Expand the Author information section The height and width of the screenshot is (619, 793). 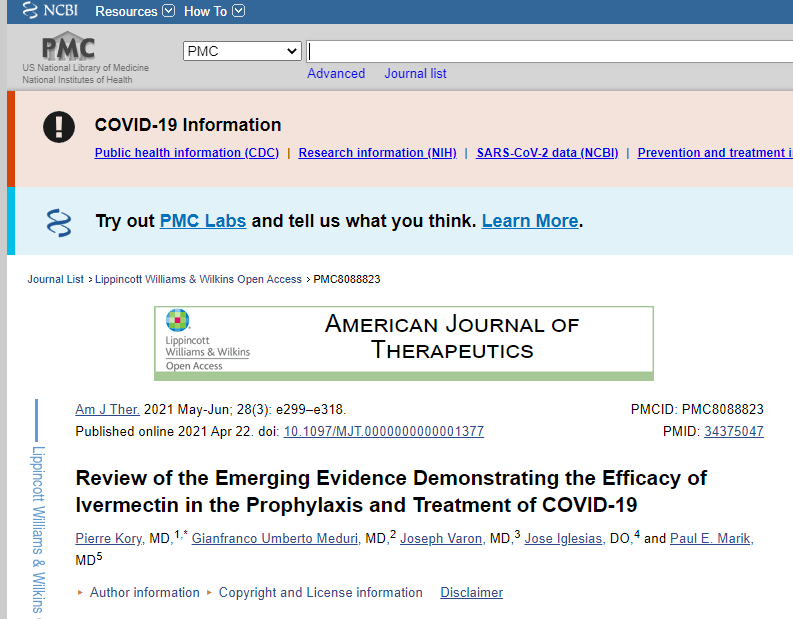point(144,593)
